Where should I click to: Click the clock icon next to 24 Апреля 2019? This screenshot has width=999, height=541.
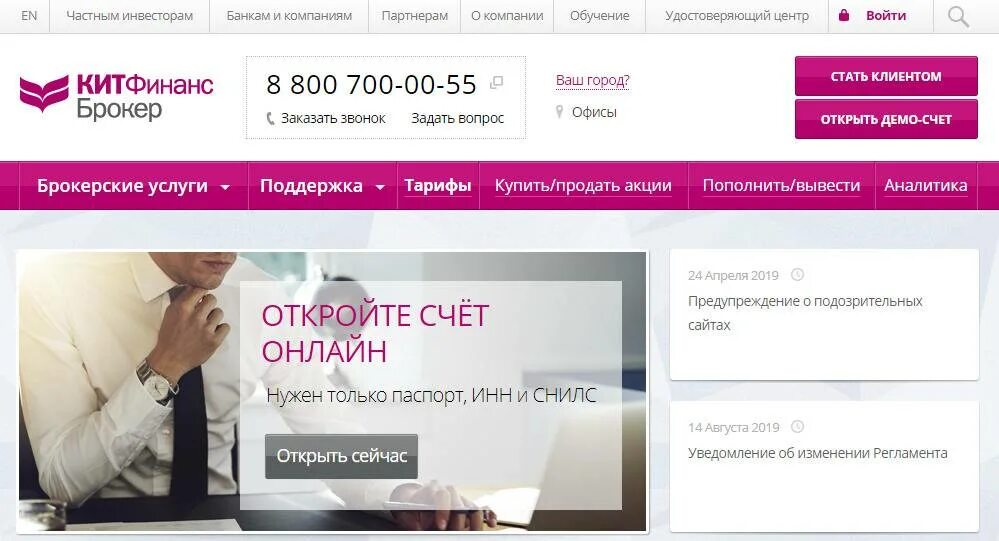pos(797,275)
